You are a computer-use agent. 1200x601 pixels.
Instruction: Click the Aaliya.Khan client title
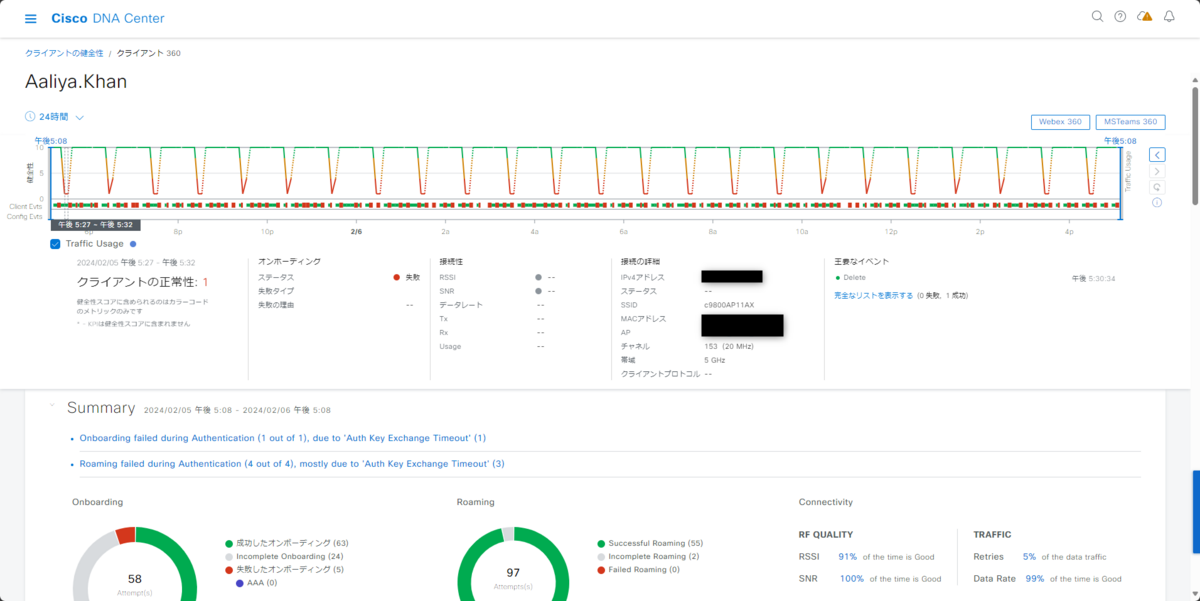click(76, 82)
